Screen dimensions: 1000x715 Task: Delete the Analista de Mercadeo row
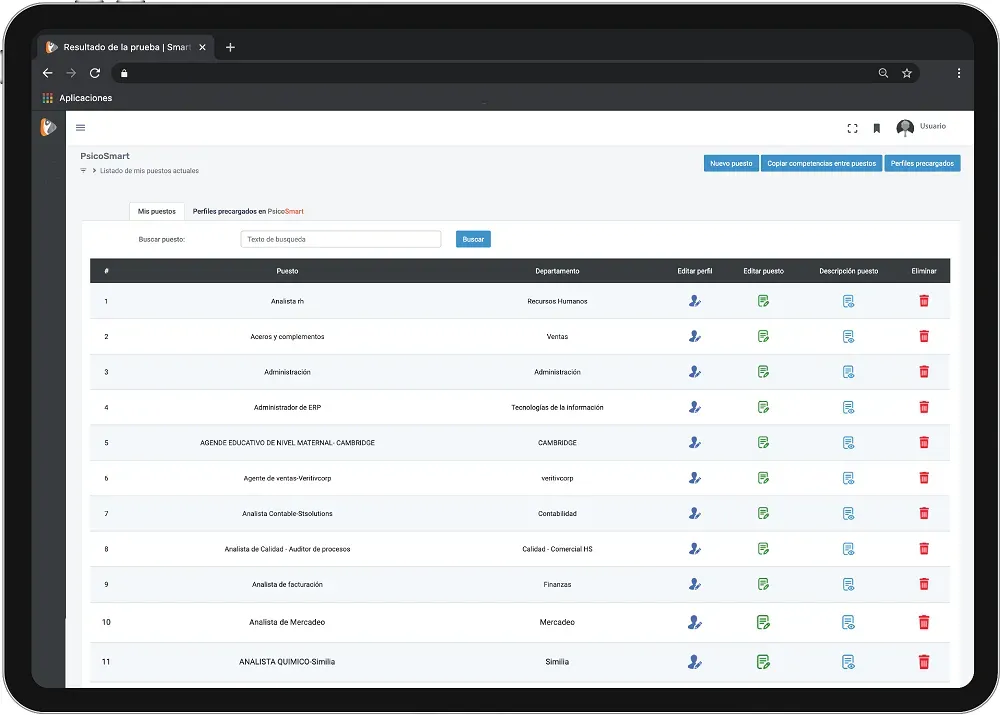coord(924,622)
